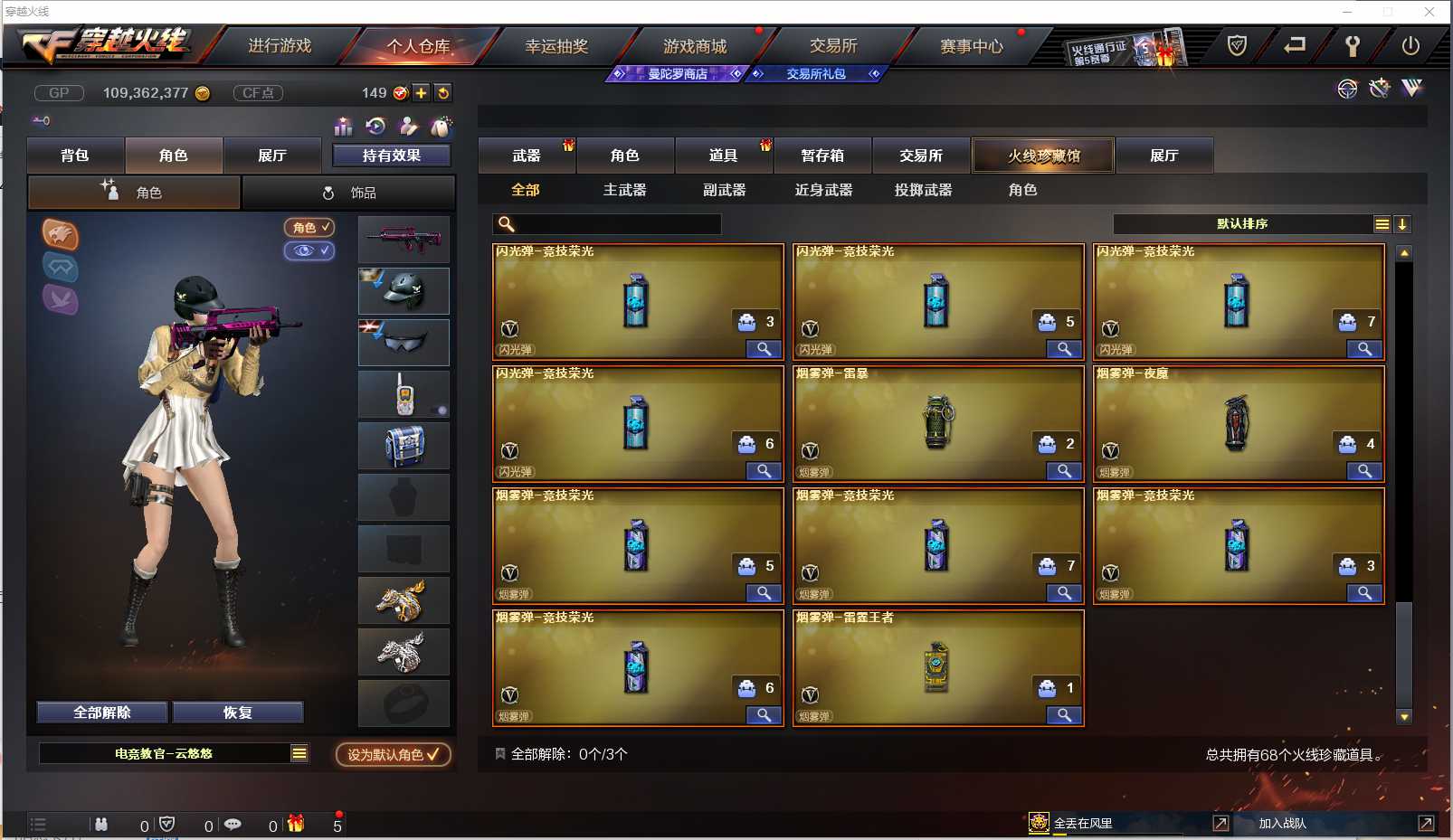The height and width of the screenshot is (840, 1453).
Task: Refresh the currency balance with the refresh icon
Action: coord(442,93)
